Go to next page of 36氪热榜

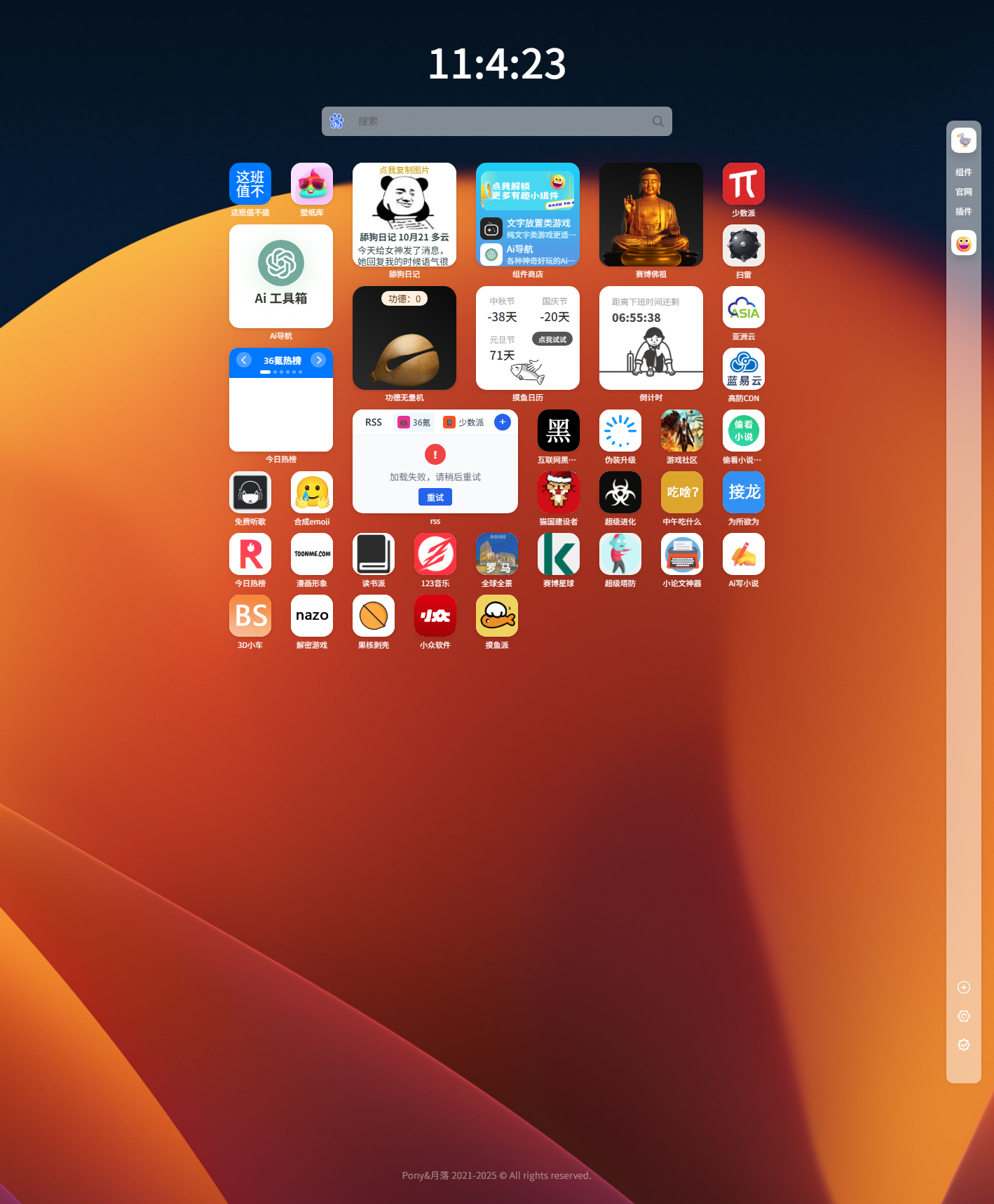click(x=318, y=360)
